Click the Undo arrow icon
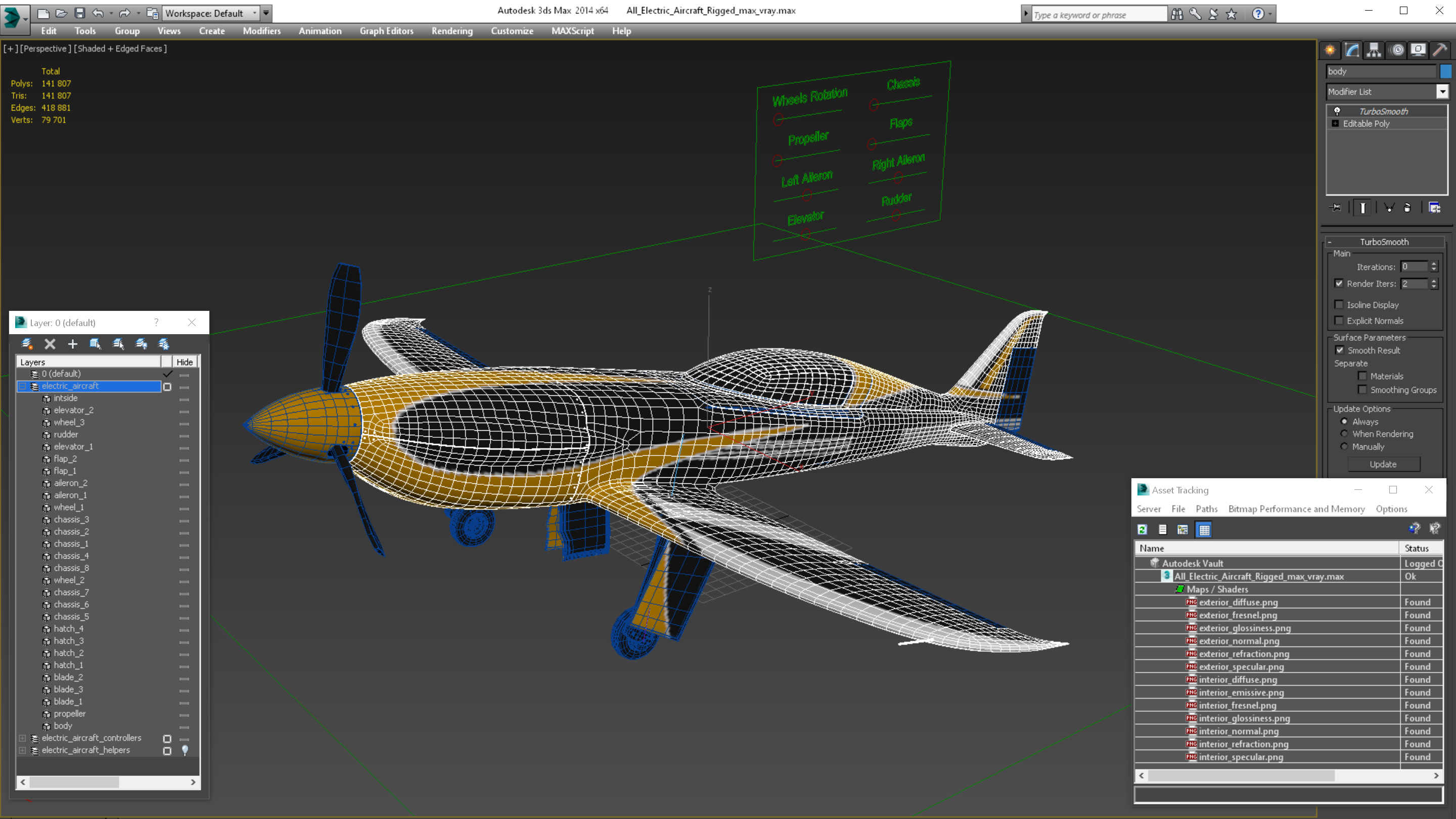This screenshot has height=819, width=1456. coord(99,13)
